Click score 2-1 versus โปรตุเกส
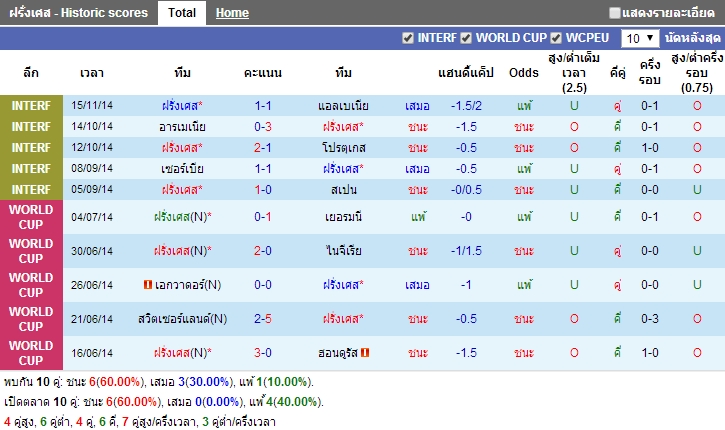The image size is (725, 430). tap(263, 148)
